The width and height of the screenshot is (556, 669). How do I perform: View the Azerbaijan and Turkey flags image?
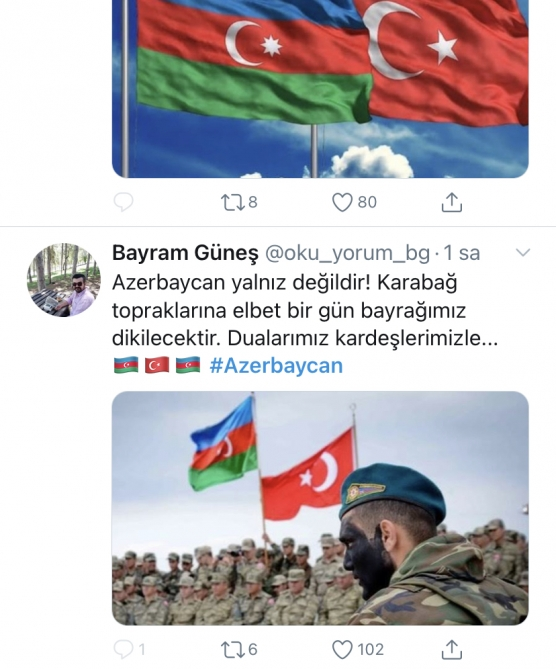click(x=320, y=89)
